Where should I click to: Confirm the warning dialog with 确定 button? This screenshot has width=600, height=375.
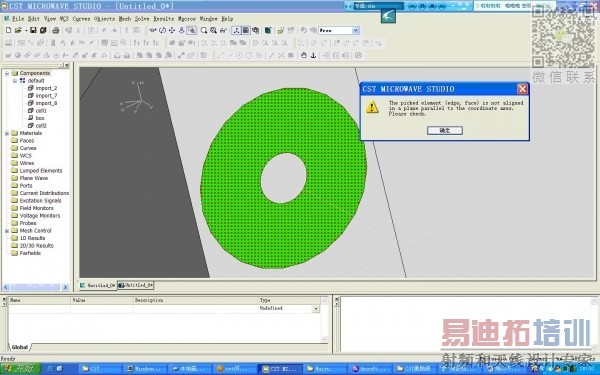tap(445, 130)
